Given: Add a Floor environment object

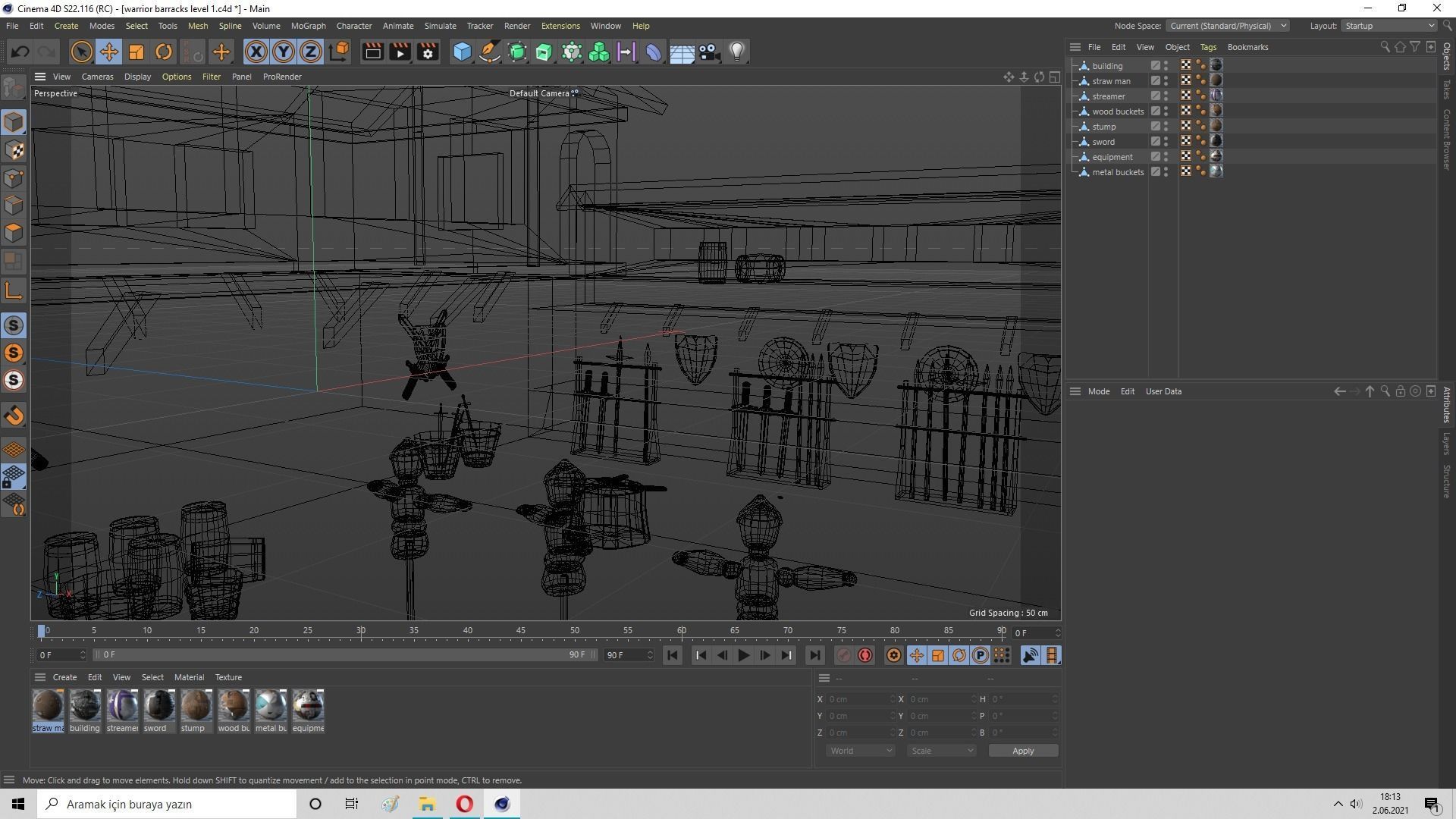Looking at the screenshot, I should [x=682, y=52].
